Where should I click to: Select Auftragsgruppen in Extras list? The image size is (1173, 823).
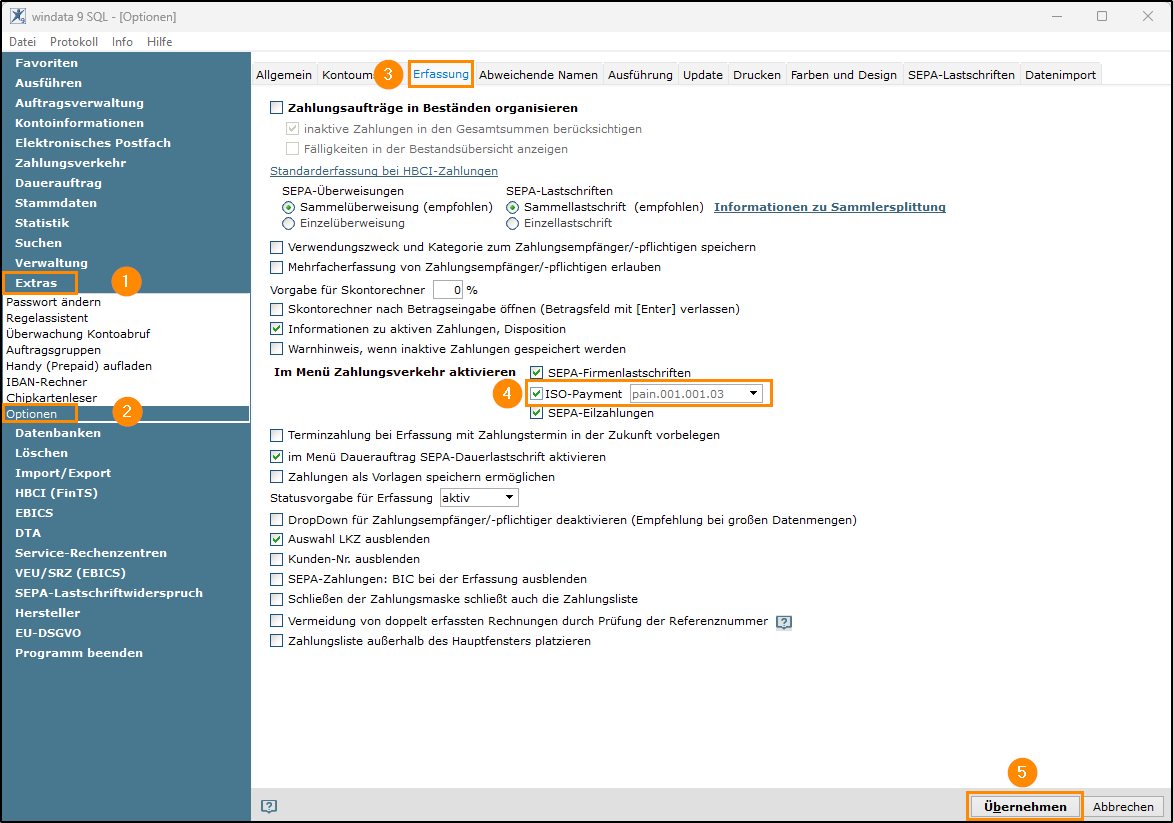point(53,349)
